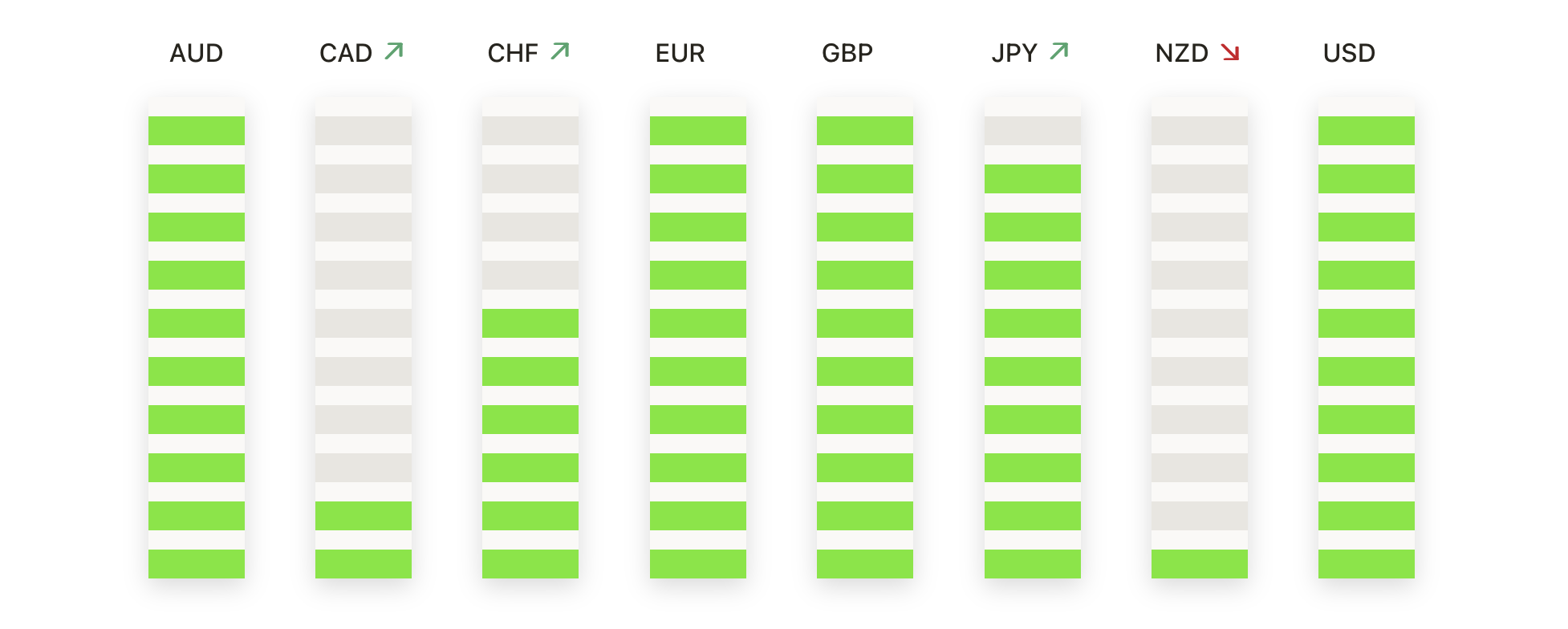Click the bottom green segment of CAD bar
The height and width of the screenshot is (629, 1568).
click(x=364, y=564)
